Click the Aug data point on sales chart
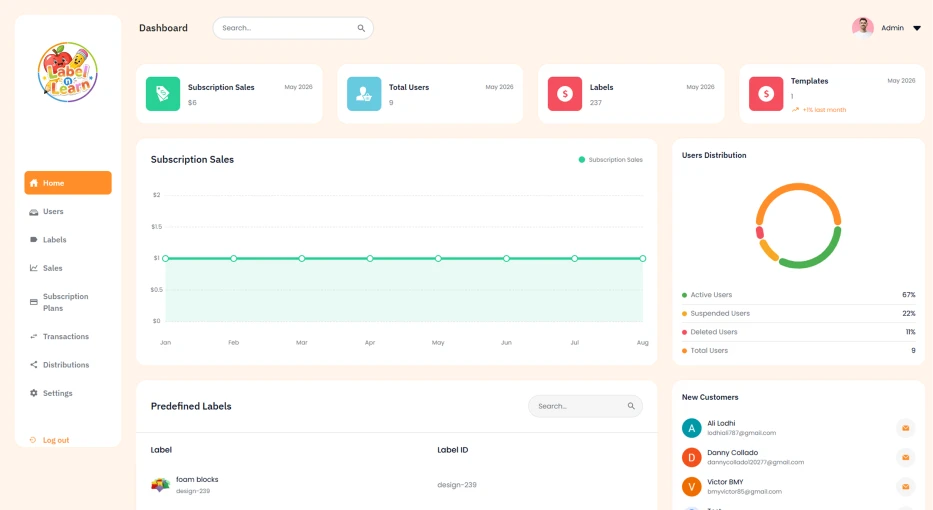This screenshot has width=933, height=510. tap(643, 258)
